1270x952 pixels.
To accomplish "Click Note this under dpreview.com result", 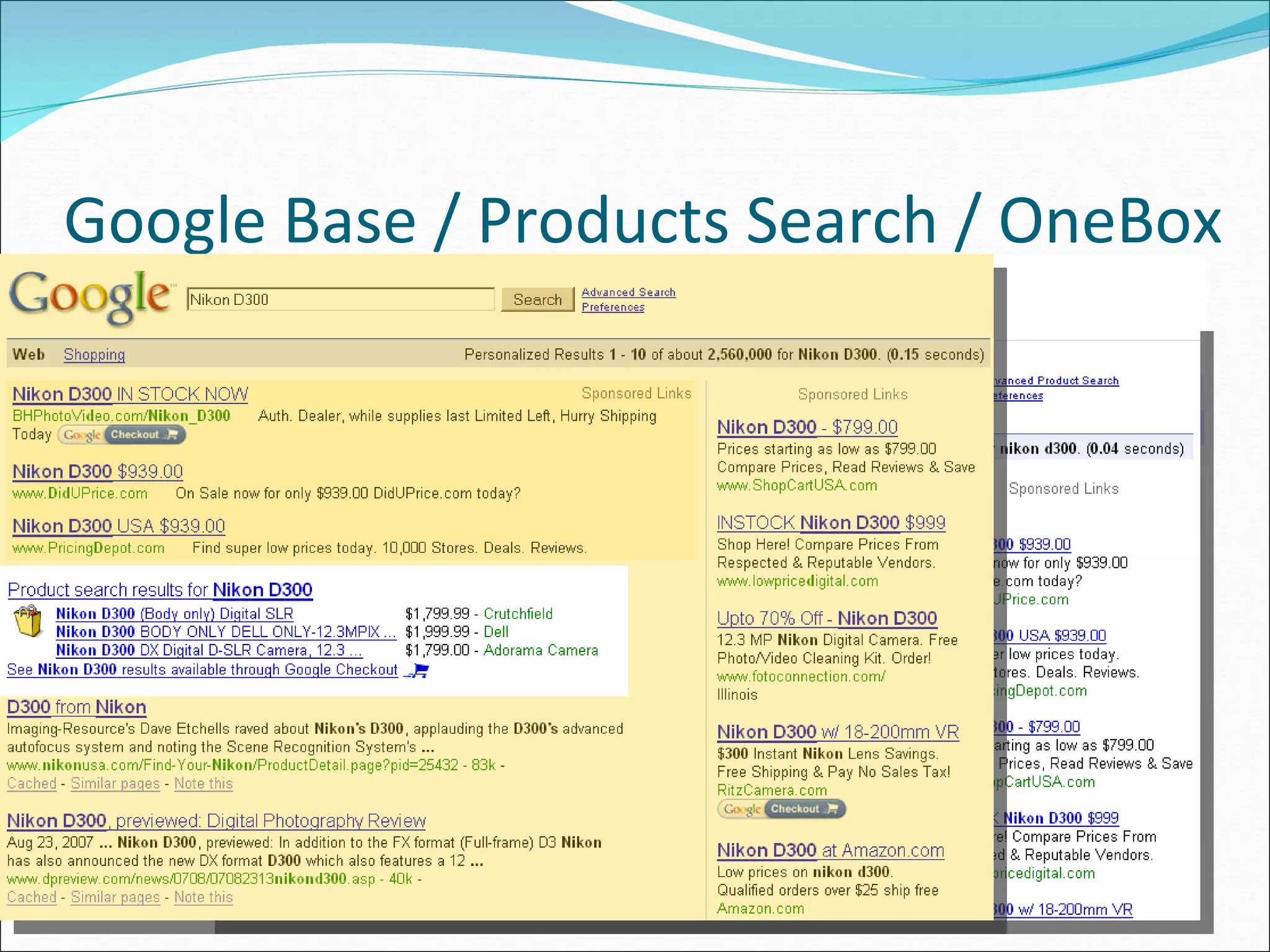I will (203, 897).
